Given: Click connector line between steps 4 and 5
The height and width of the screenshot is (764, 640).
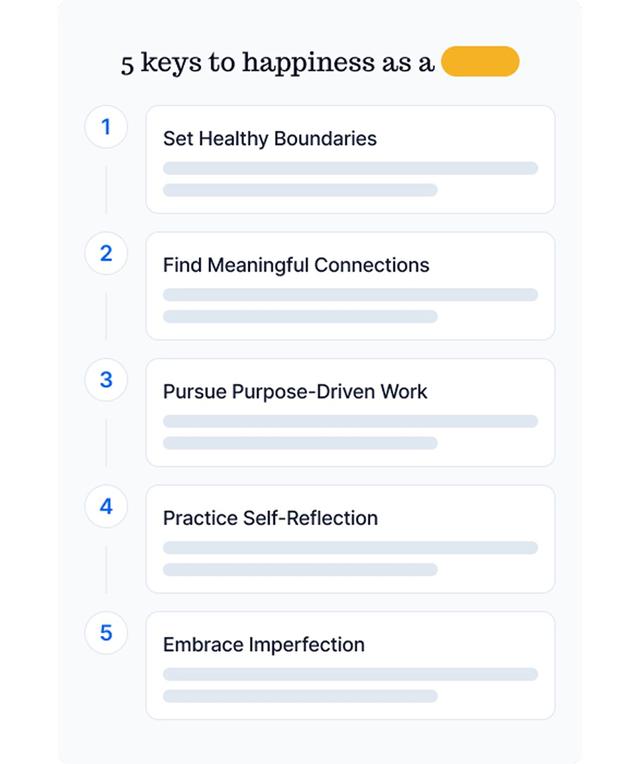Looking at the screenshot, I should 106,569.
